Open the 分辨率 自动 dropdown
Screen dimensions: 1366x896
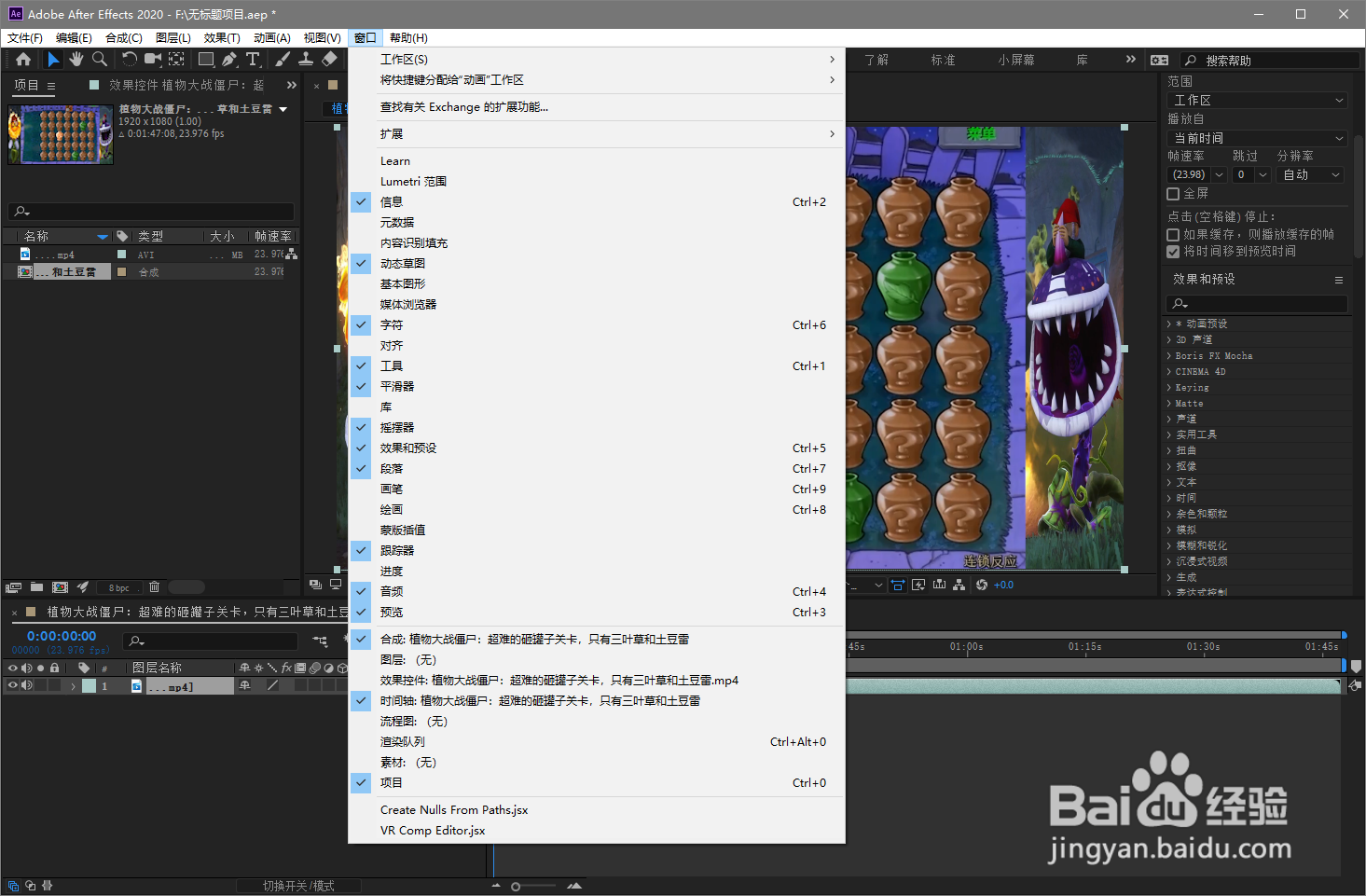coord(1310,174)
